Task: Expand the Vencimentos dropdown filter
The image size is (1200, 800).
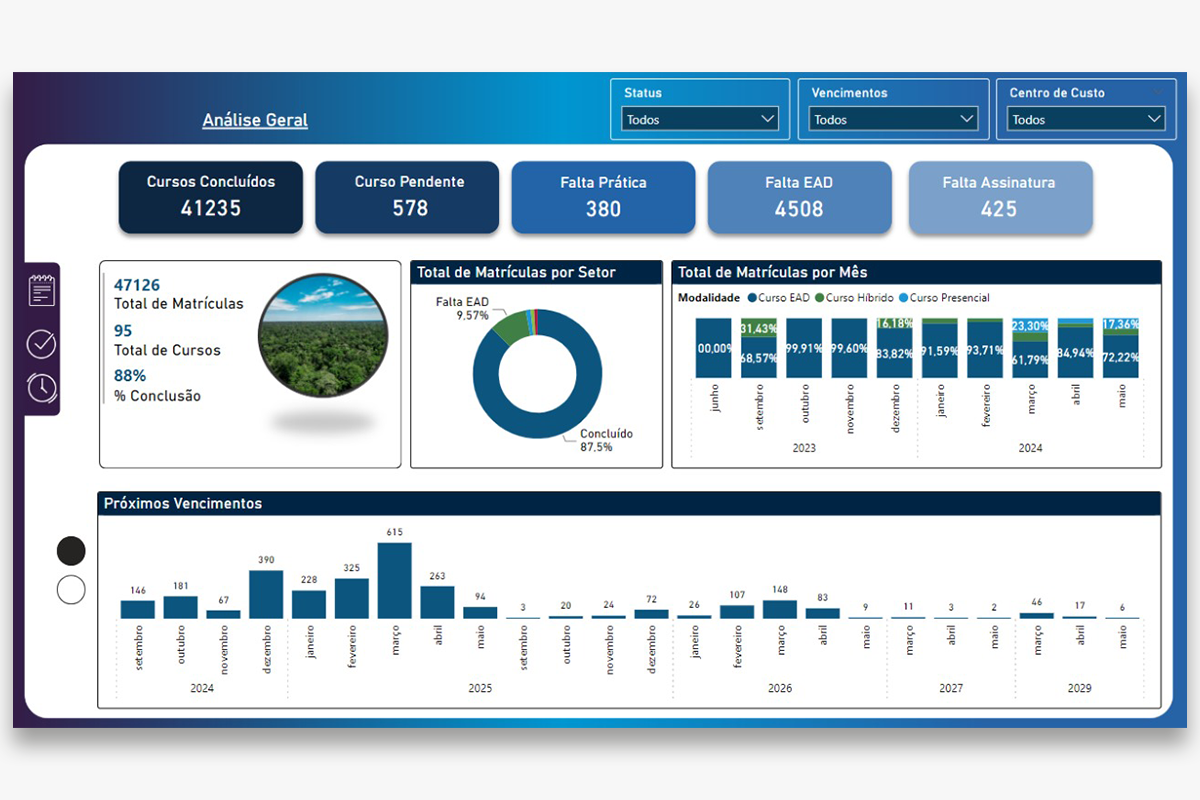Action: [893, 119]
